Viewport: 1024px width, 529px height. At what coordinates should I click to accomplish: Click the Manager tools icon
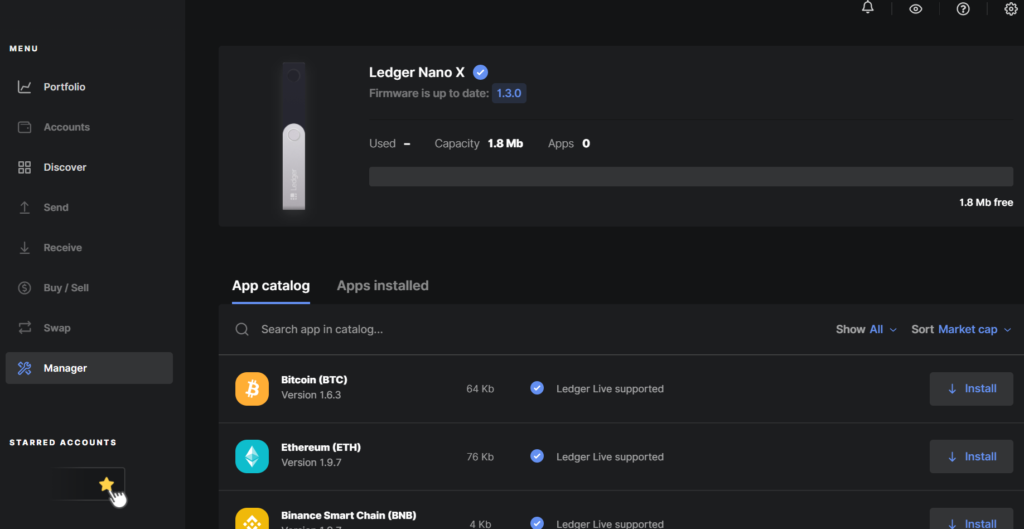(x=24, y=368)
